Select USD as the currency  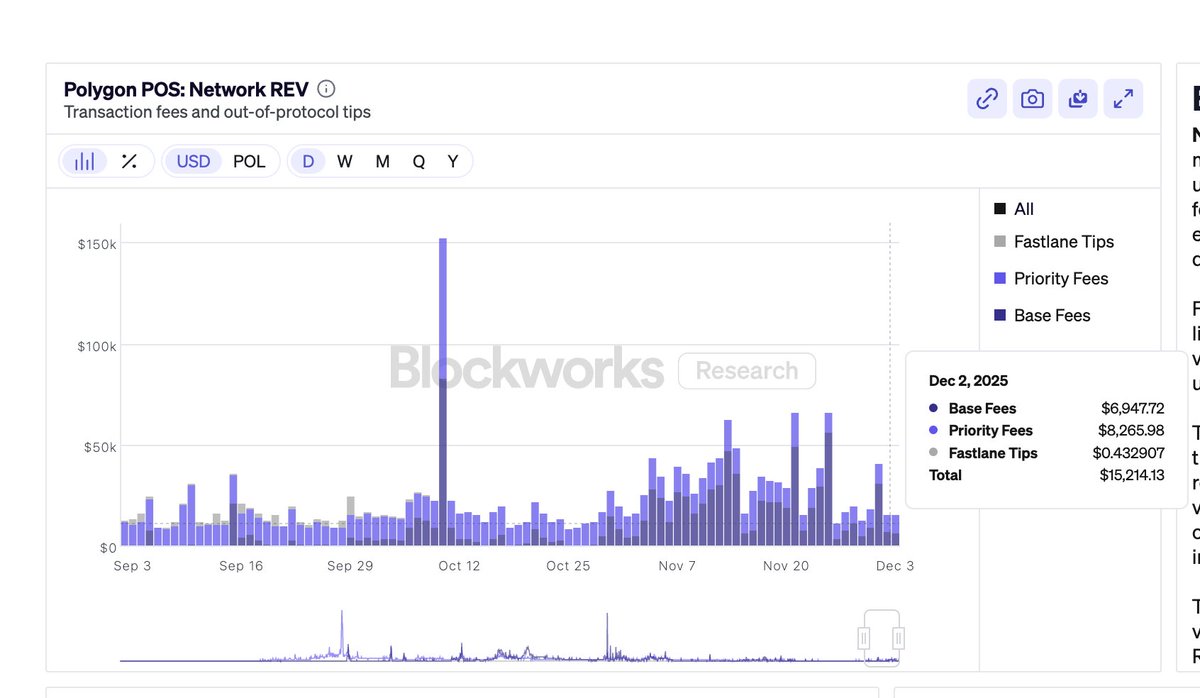click(x=193, y=161)
